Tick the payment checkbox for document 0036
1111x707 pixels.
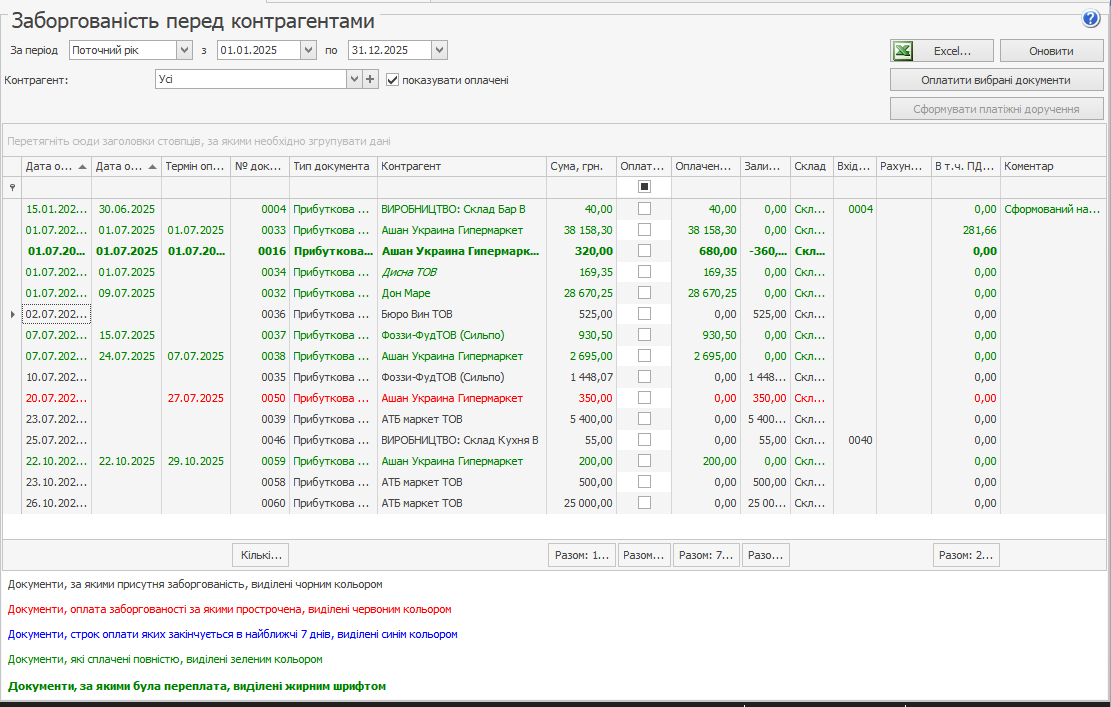644,314
